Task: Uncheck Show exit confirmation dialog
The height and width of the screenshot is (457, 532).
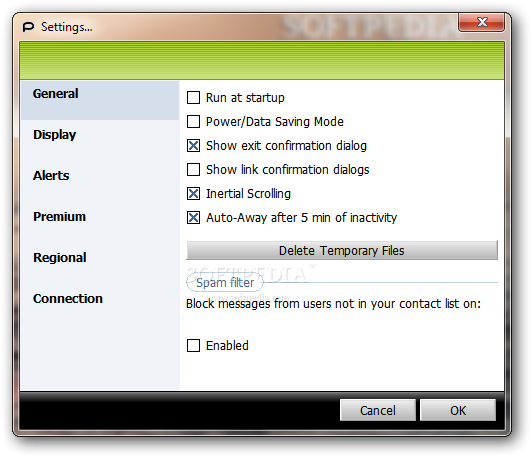Action: [x=193, y=146]
